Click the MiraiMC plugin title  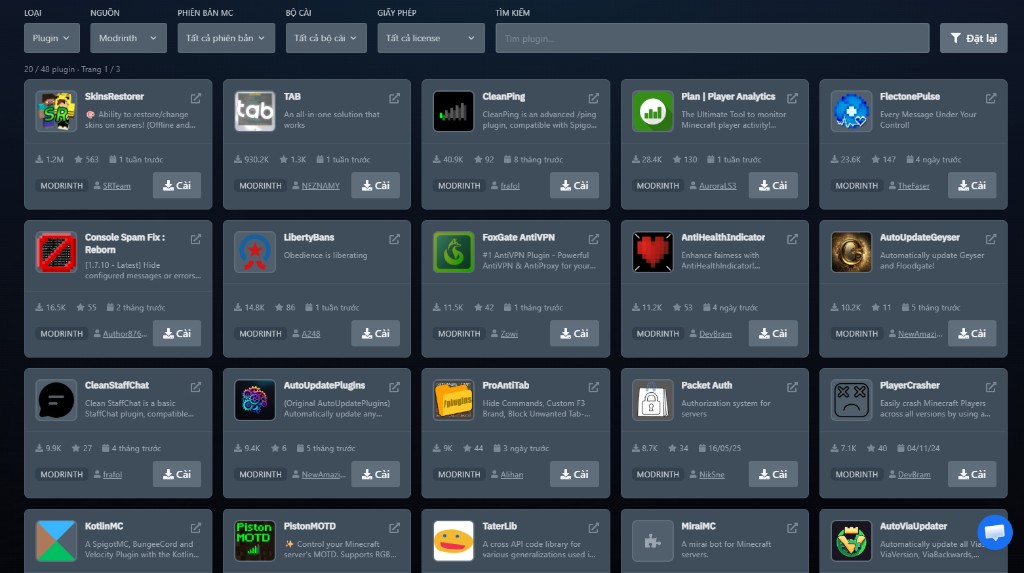pos(698,526)
